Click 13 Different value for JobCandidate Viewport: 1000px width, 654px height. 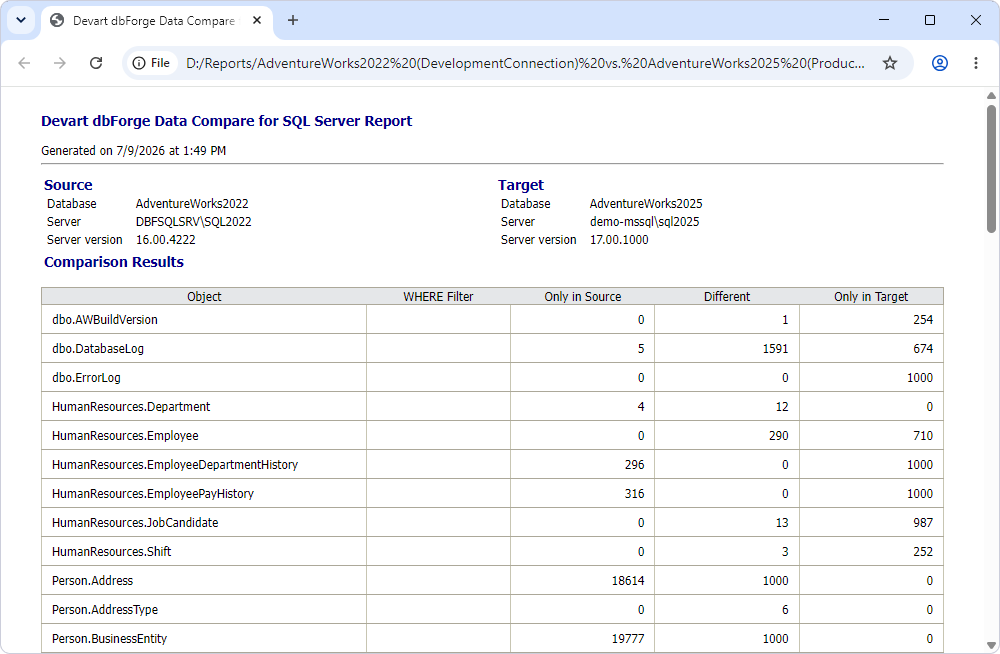pos(782,523)
